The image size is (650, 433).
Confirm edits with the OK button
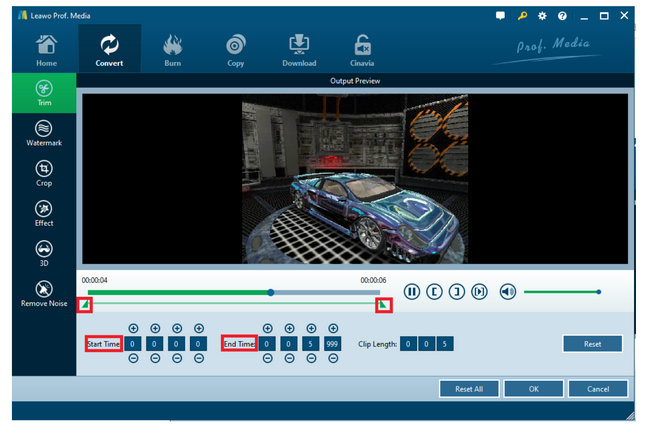[533, 389]
